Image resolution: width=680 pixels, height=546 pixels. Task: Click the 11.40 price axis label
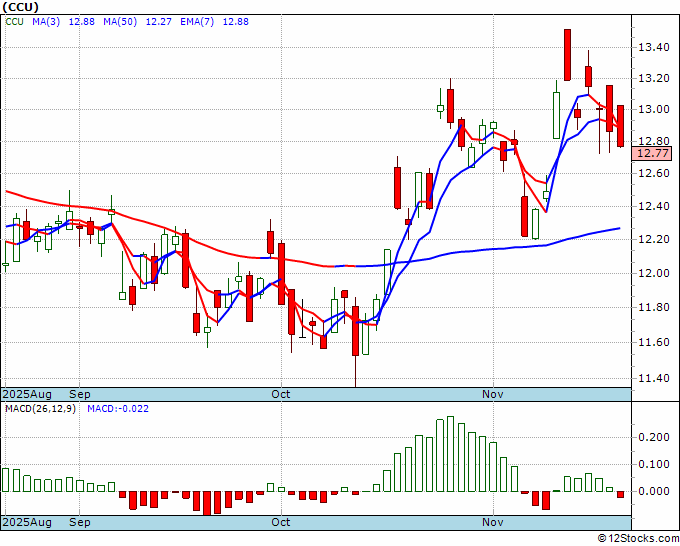654,378
